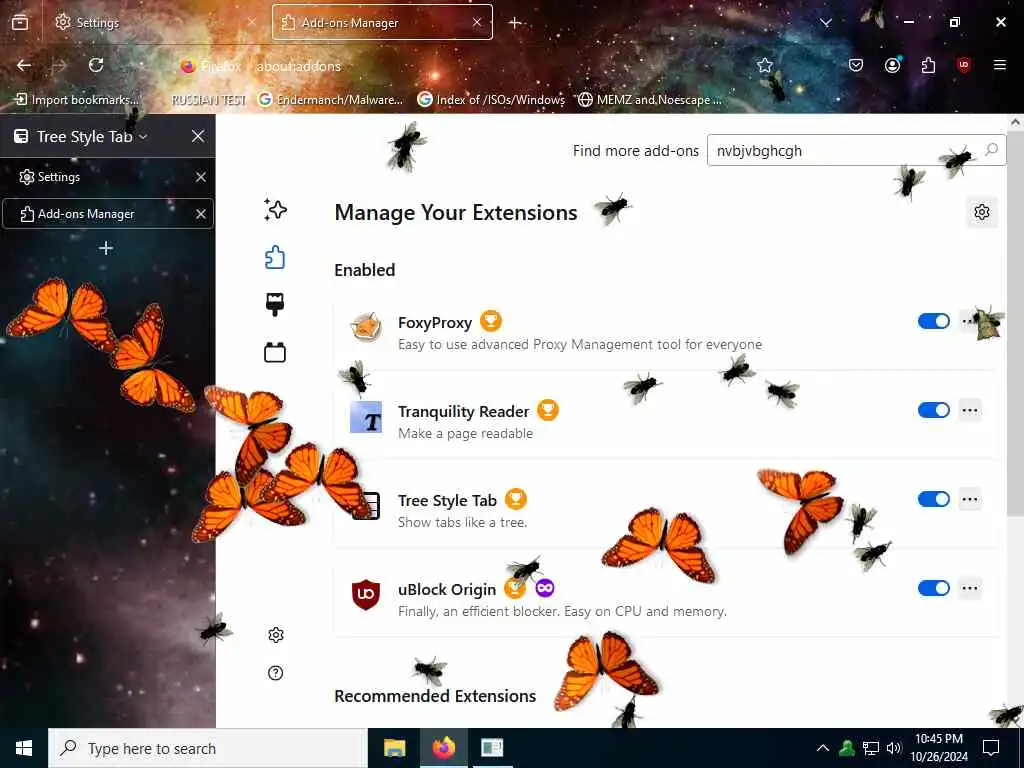Open the Firefox account icon
This screenshot has width=1024, height=768.
coord(892,65)
